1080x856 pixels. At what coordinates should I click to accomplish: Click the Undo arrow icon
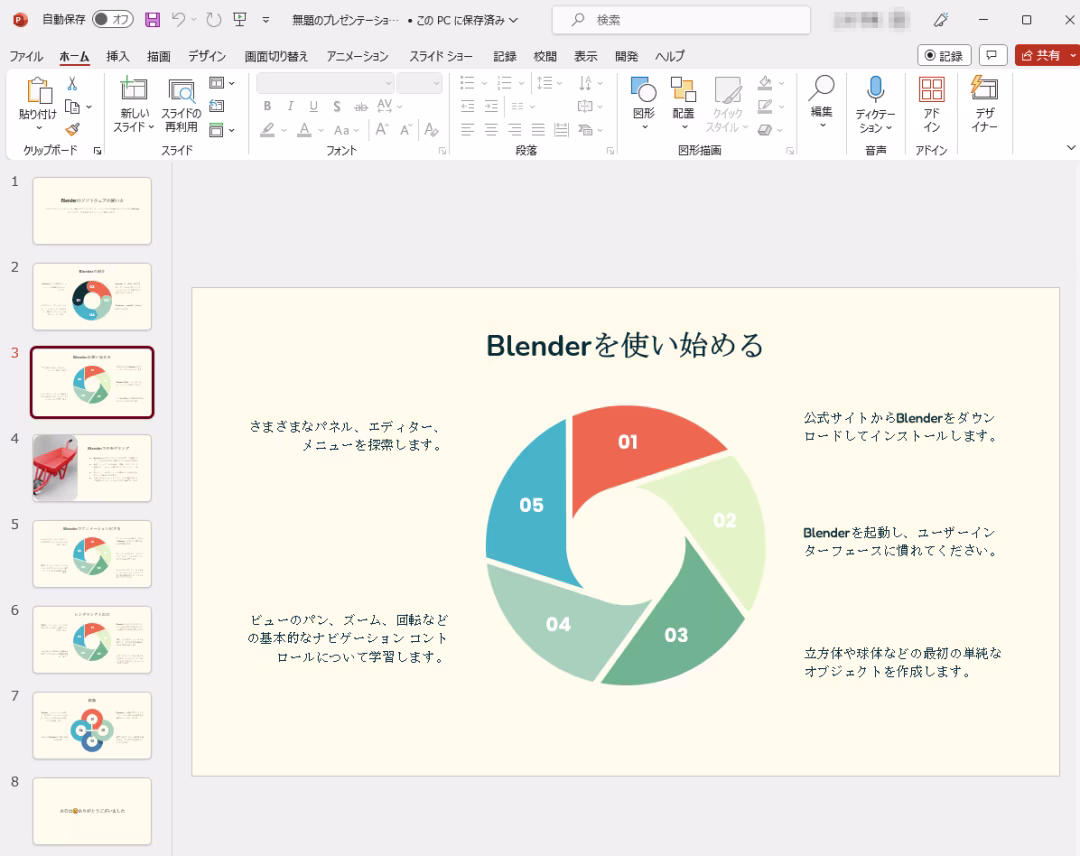coord(178,20)
